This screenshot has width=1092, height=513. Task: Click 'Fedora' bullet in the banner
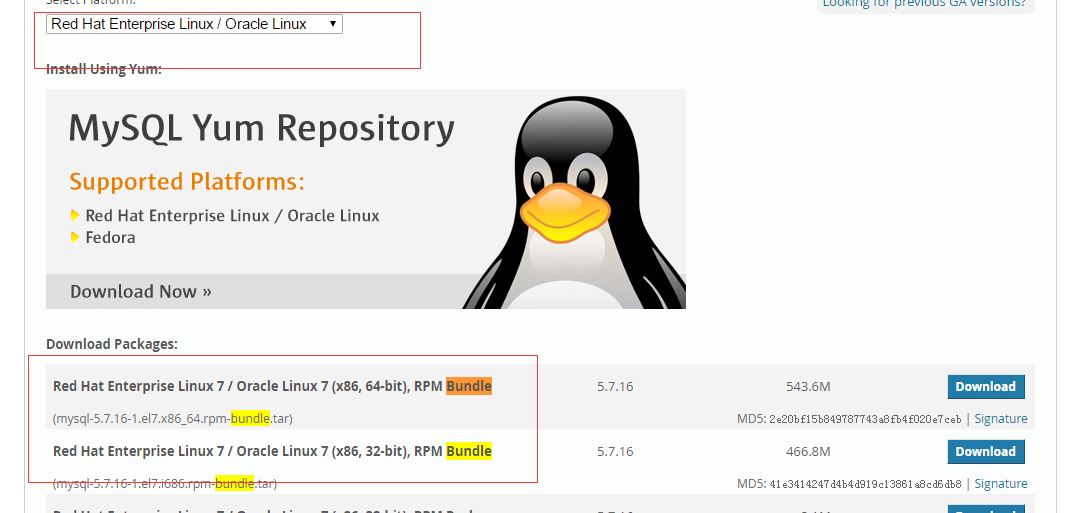coord(110,237)
